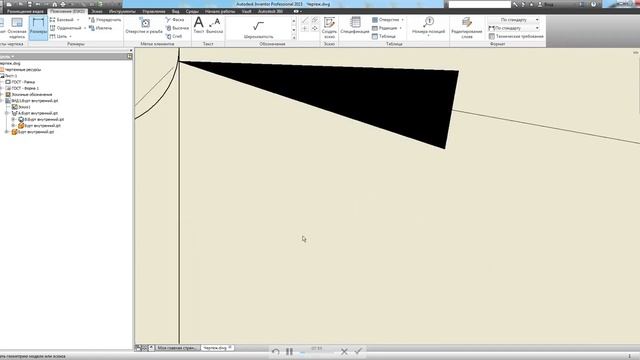Click the Базовый dimension tool

(x=62, y=20)
